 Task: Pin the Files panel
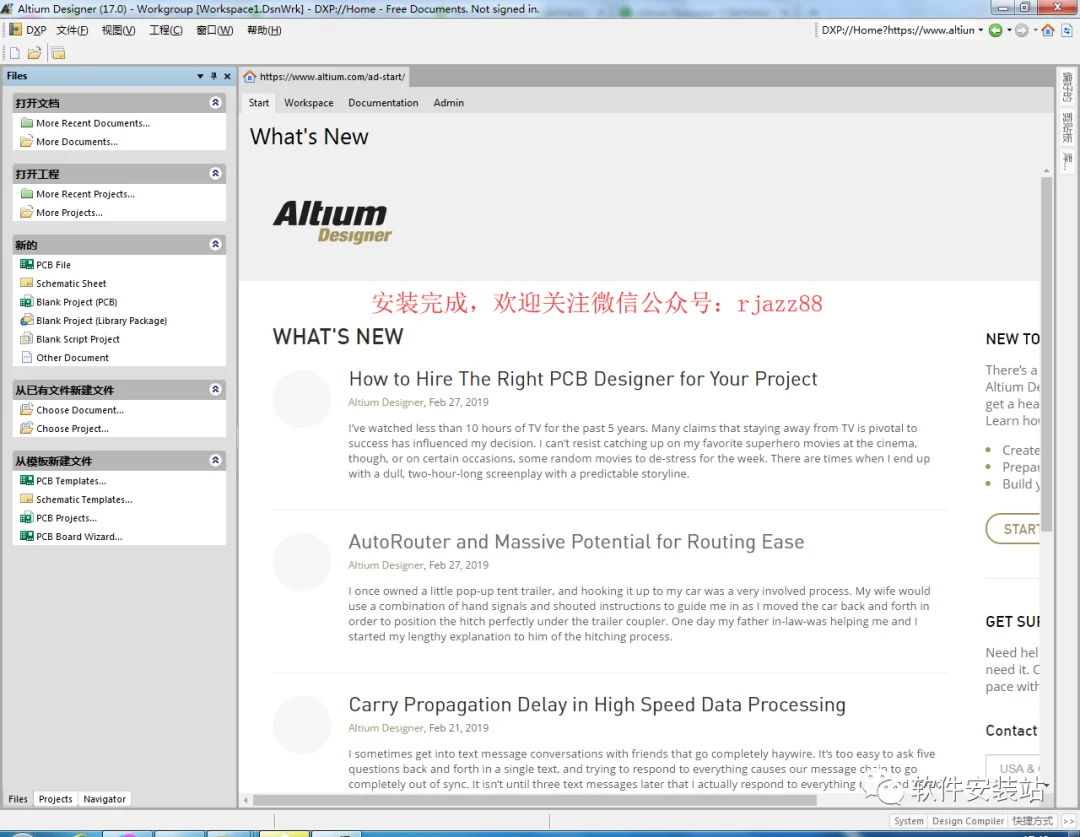(x=214, y=76)
